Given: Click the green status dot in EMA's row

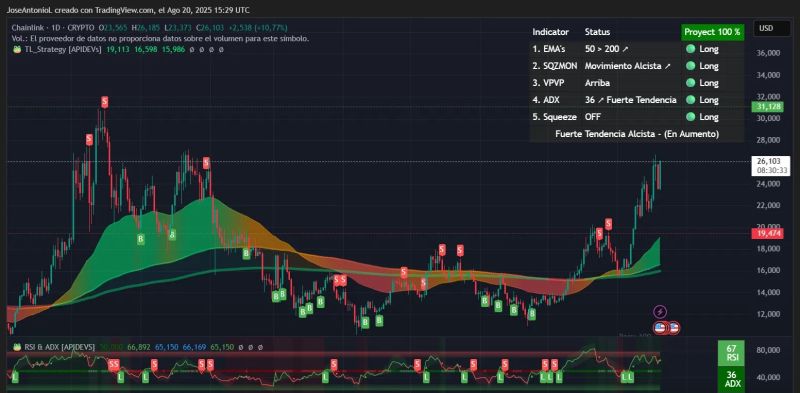Looking at the screenshot, I should (x=690, y=49).
